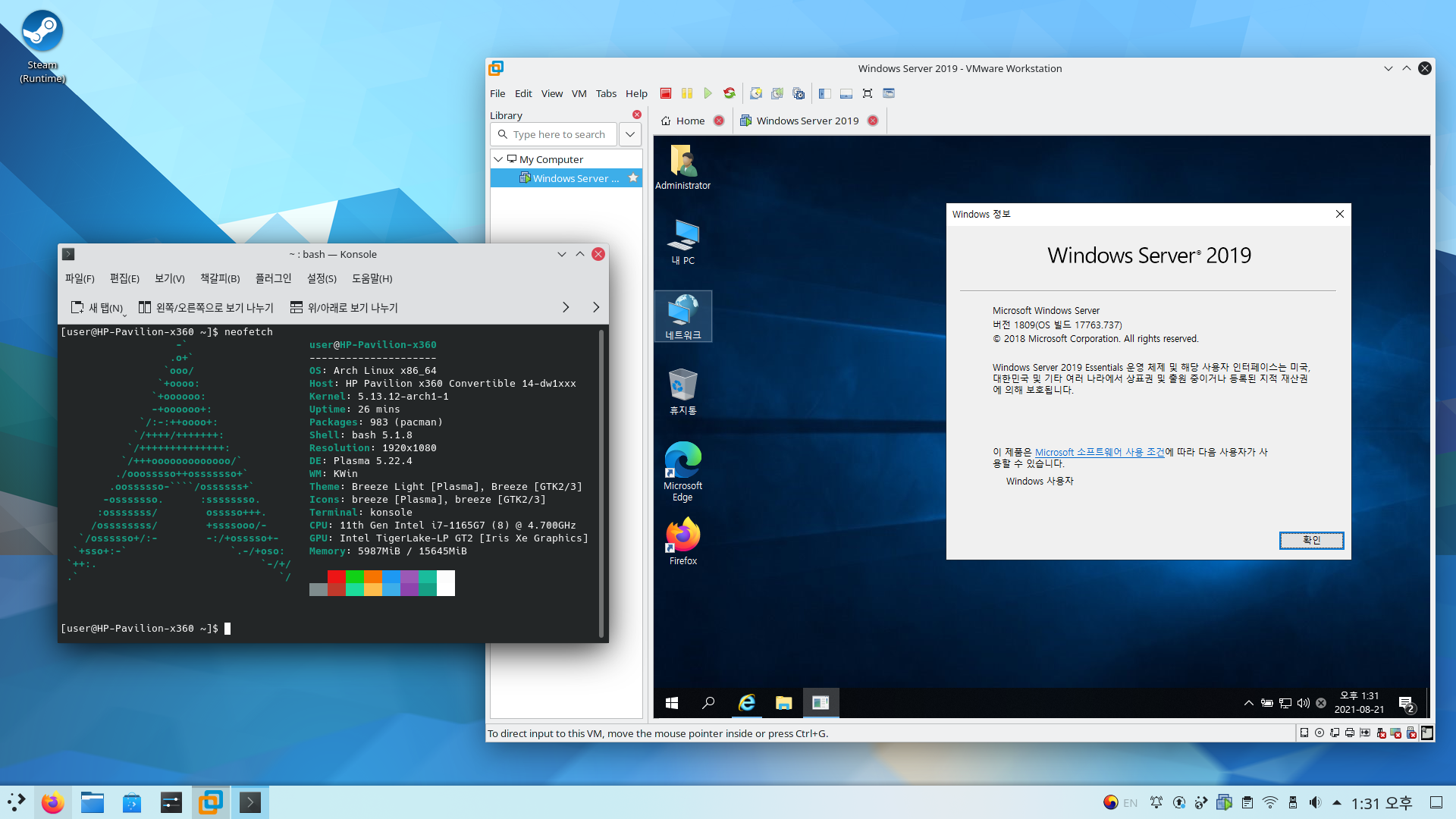Click the red power off VM icon
Viewport: 1456px width, 819px height.
[x=665, y=93]
